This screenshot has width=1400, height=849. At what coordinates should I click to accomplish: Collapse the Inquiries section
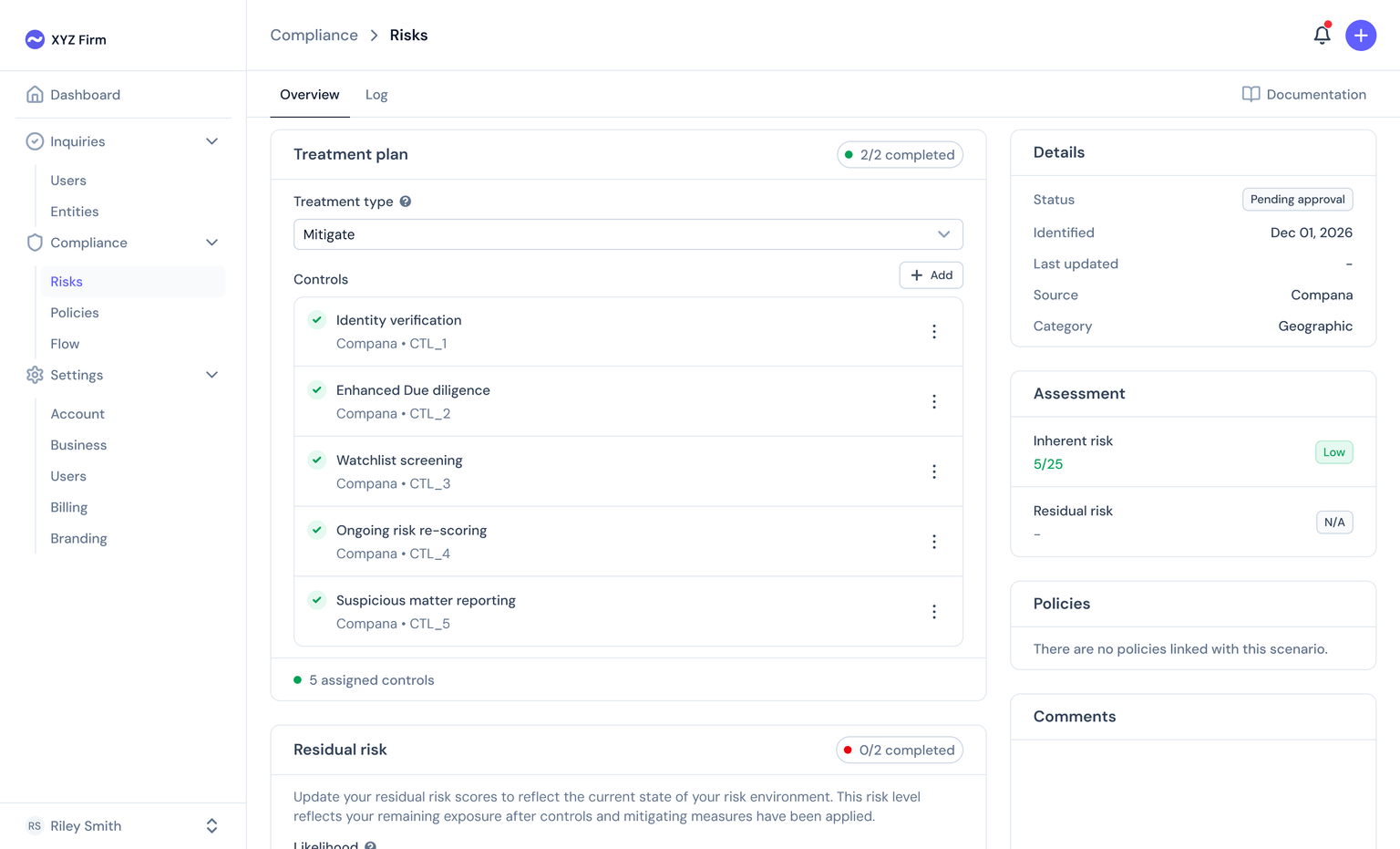coord(211,141)
